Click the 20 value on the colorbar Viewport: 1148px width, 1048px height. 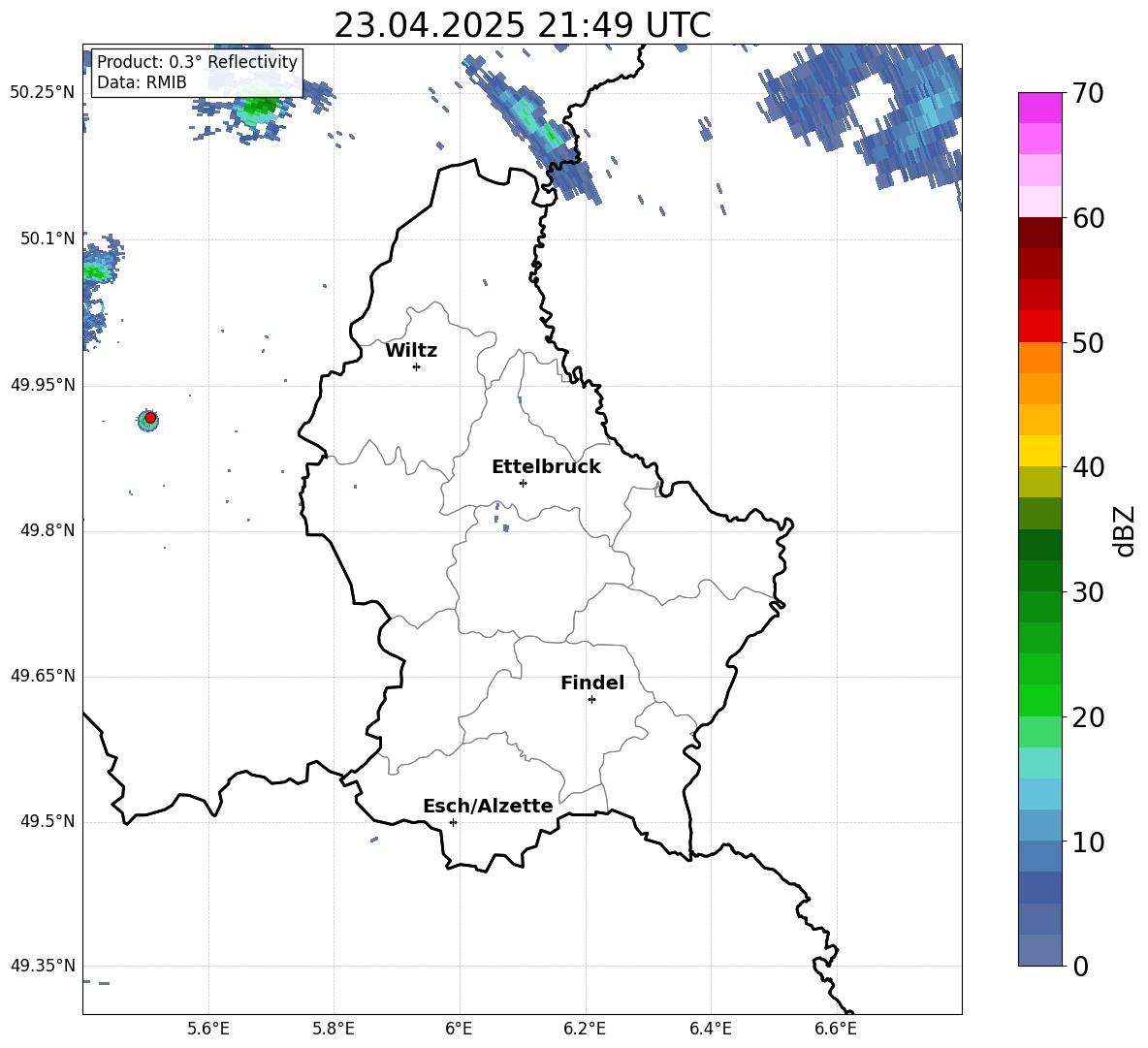(x=1088, y=717)
